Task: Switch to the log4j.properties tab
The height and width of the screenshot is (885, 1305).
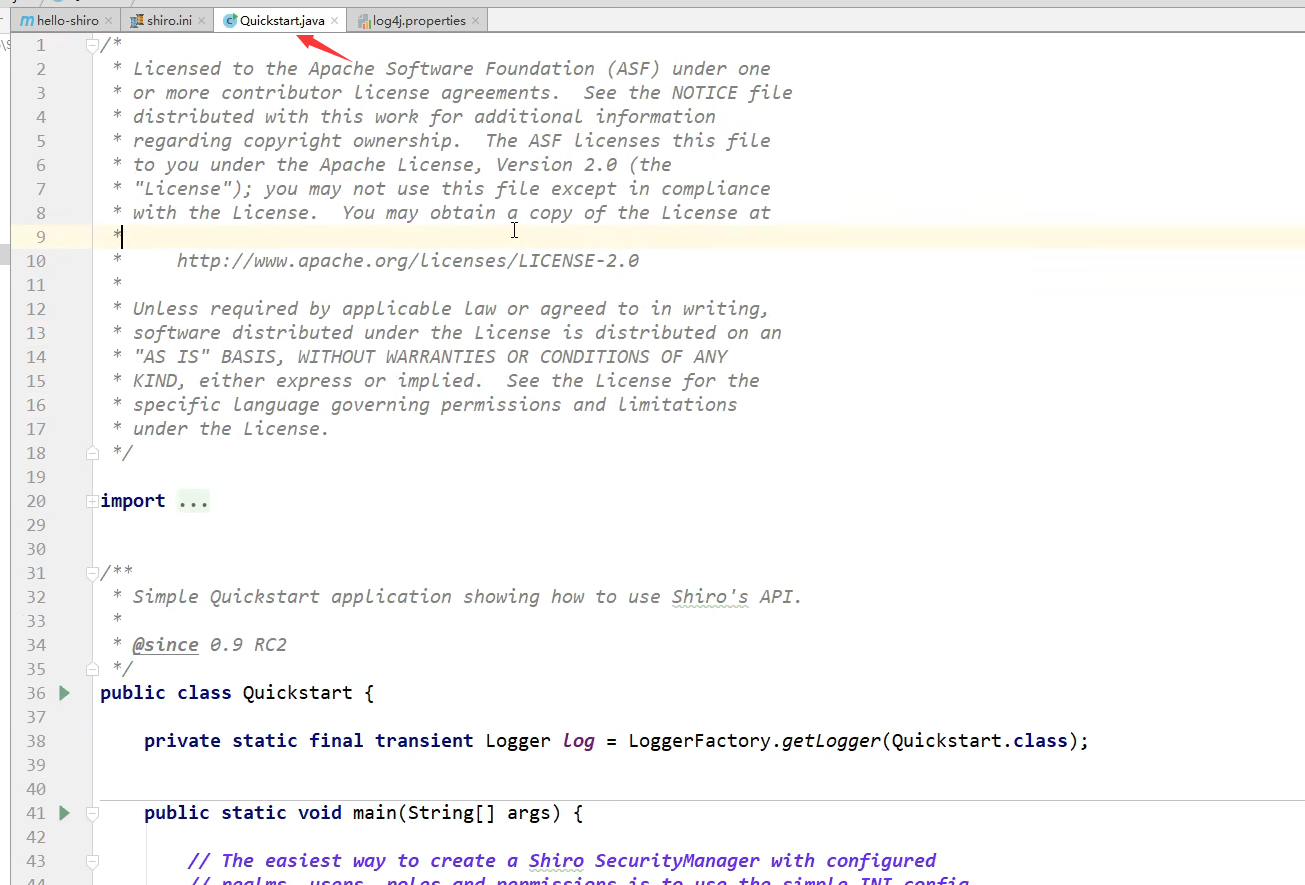Action: click(x=419, y=20)
